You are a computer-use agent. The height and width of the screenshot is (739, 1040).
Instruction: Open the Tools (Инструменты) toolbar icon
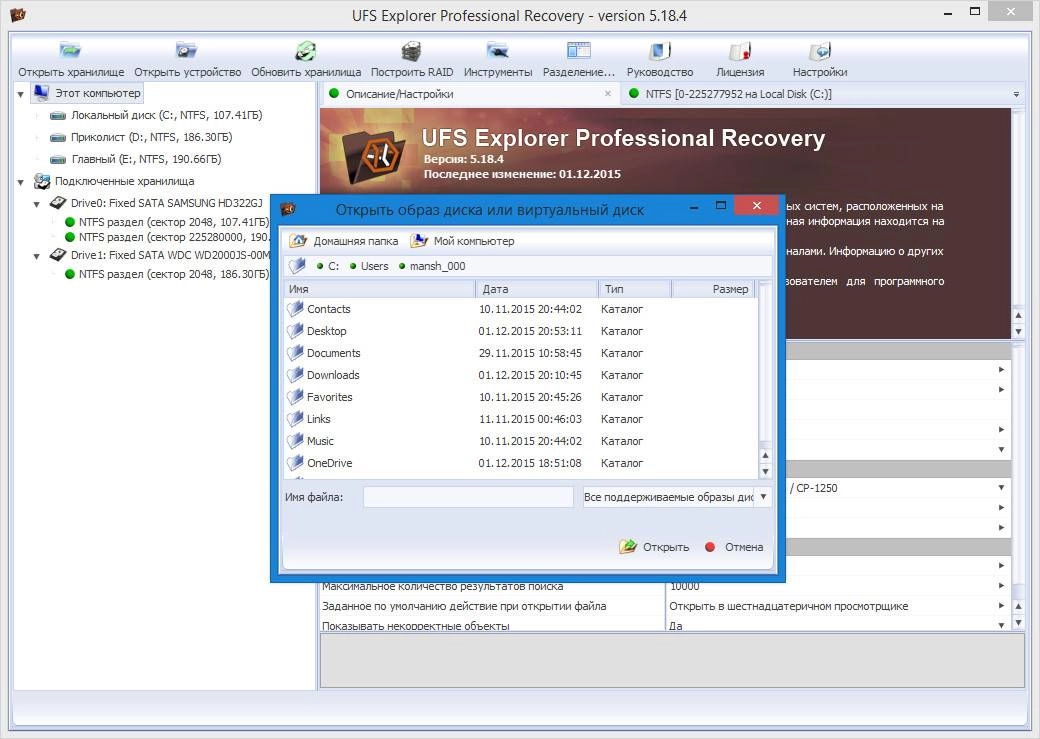pos(497,50)
